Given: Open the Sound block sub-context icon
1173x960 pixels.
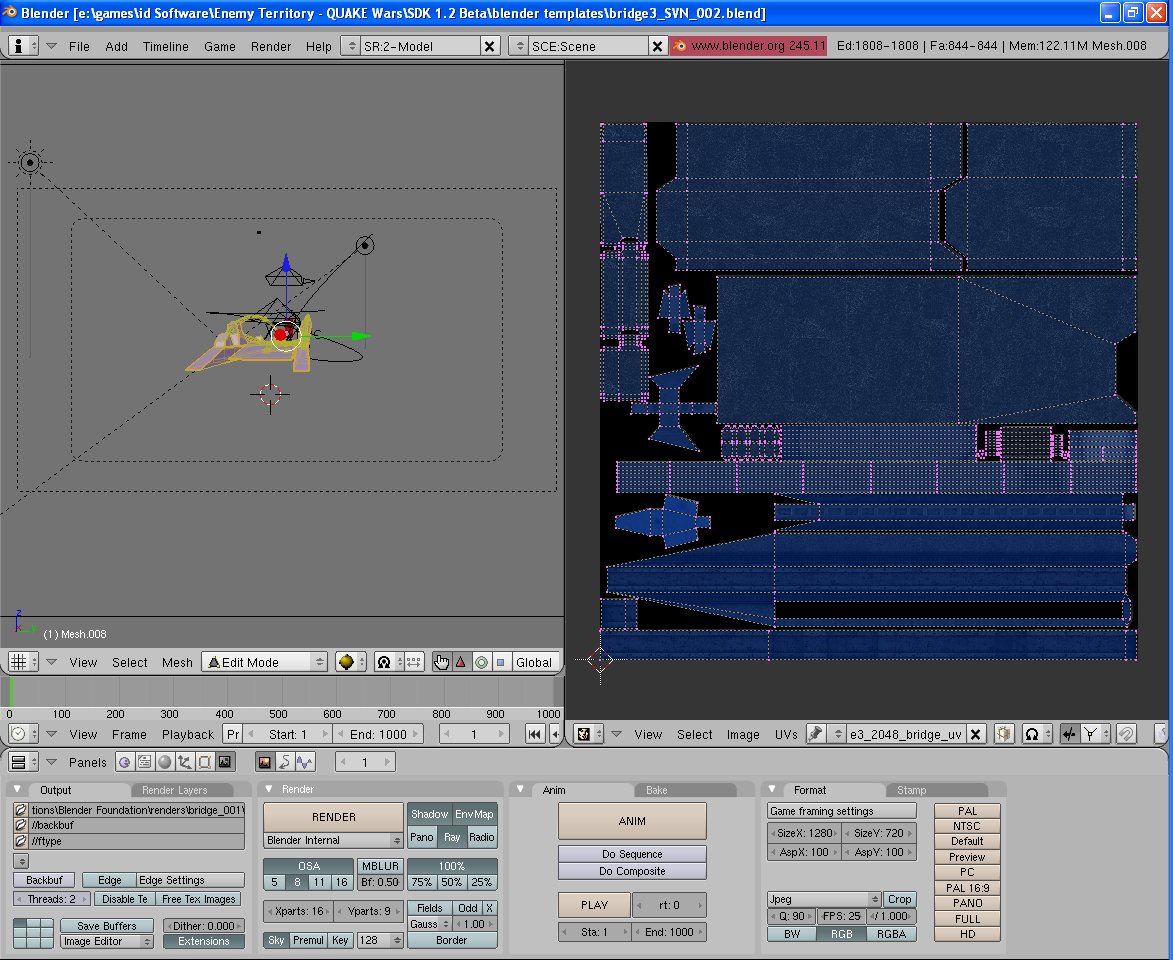Looking at the screenshot, I should click(x=304, y=762).
